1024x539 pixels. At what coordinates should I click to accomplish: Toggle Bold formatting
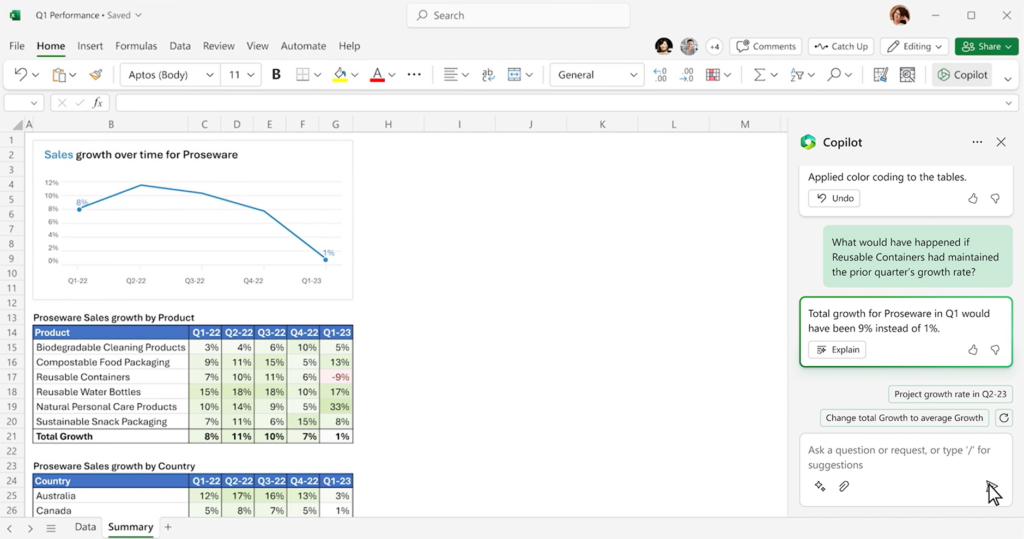(x=276, y=75)
